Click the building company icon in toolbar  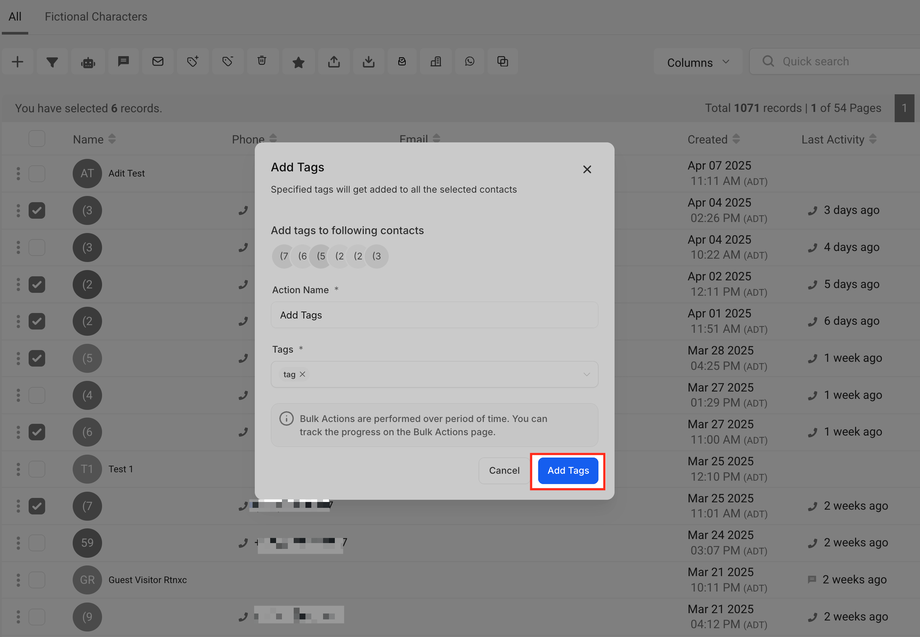pyautogui.click(x=436, y=62)
